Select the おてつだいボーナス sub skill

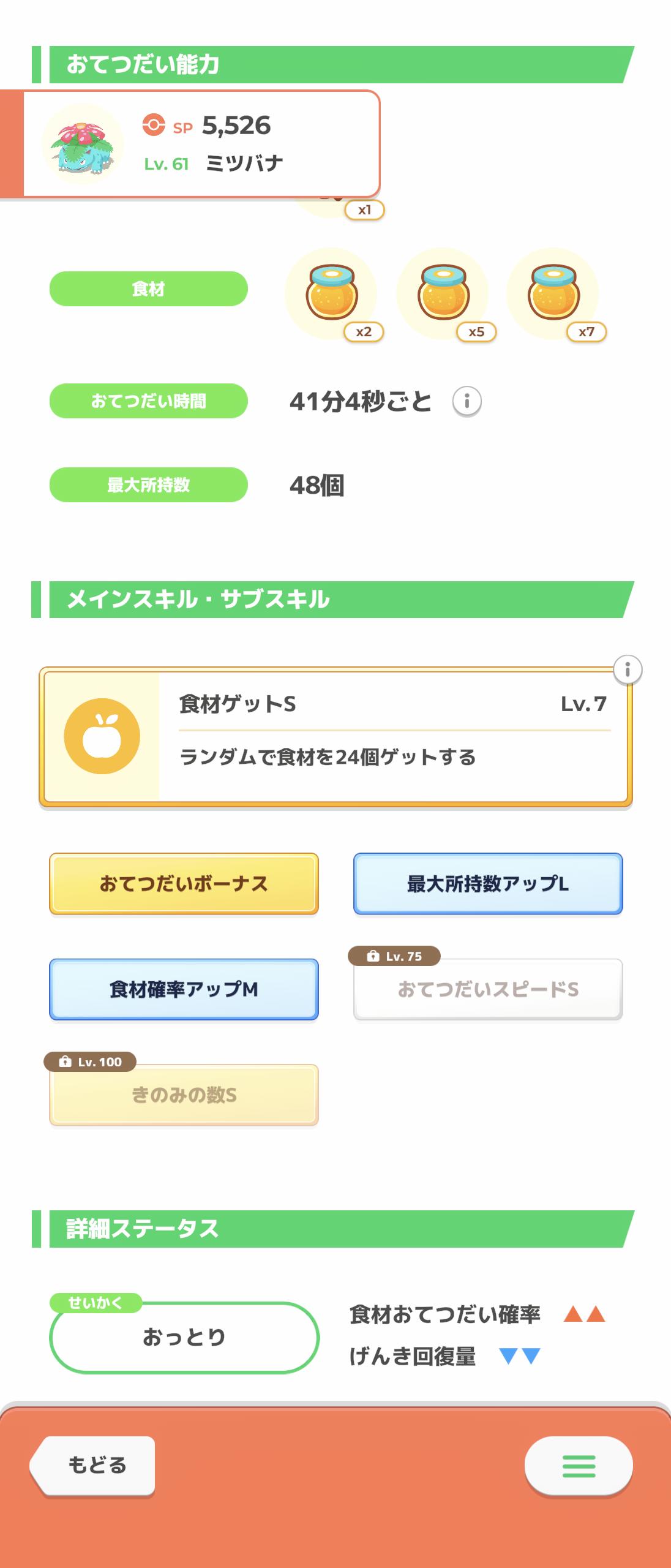point(184,884)
